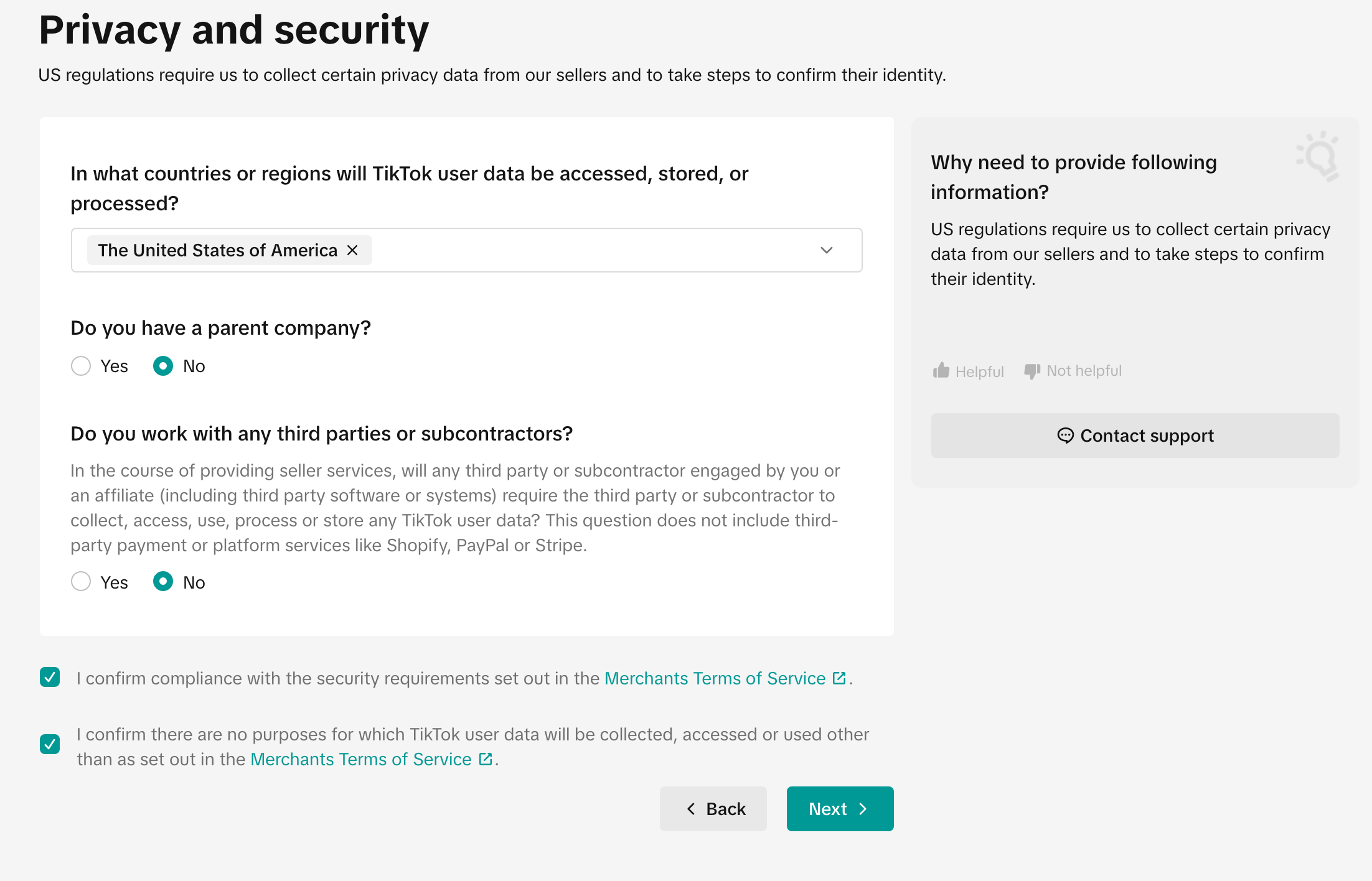
Task: Select Yes for parent company
Action: [81, 366]
